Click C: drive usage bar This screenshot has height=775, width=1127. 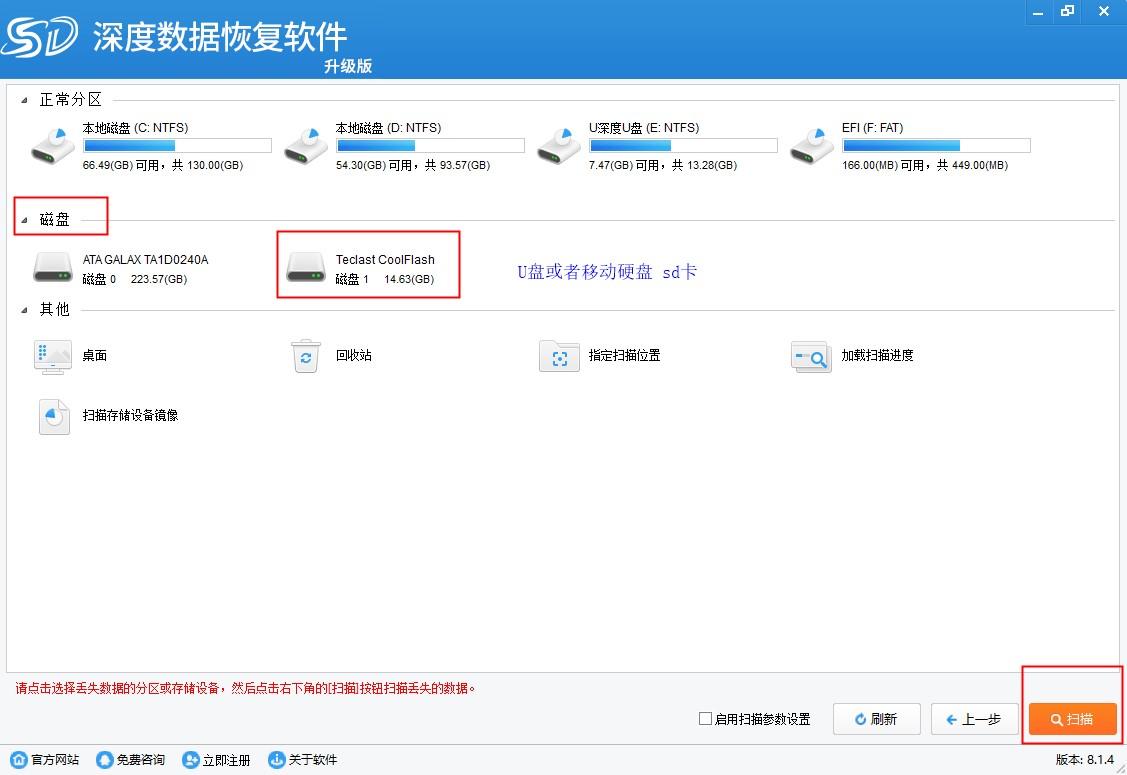[x=177, y=146]
